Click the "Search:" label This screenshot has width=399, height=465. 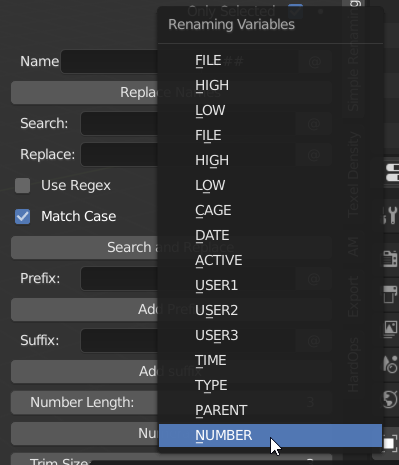[x=44, y=123]
